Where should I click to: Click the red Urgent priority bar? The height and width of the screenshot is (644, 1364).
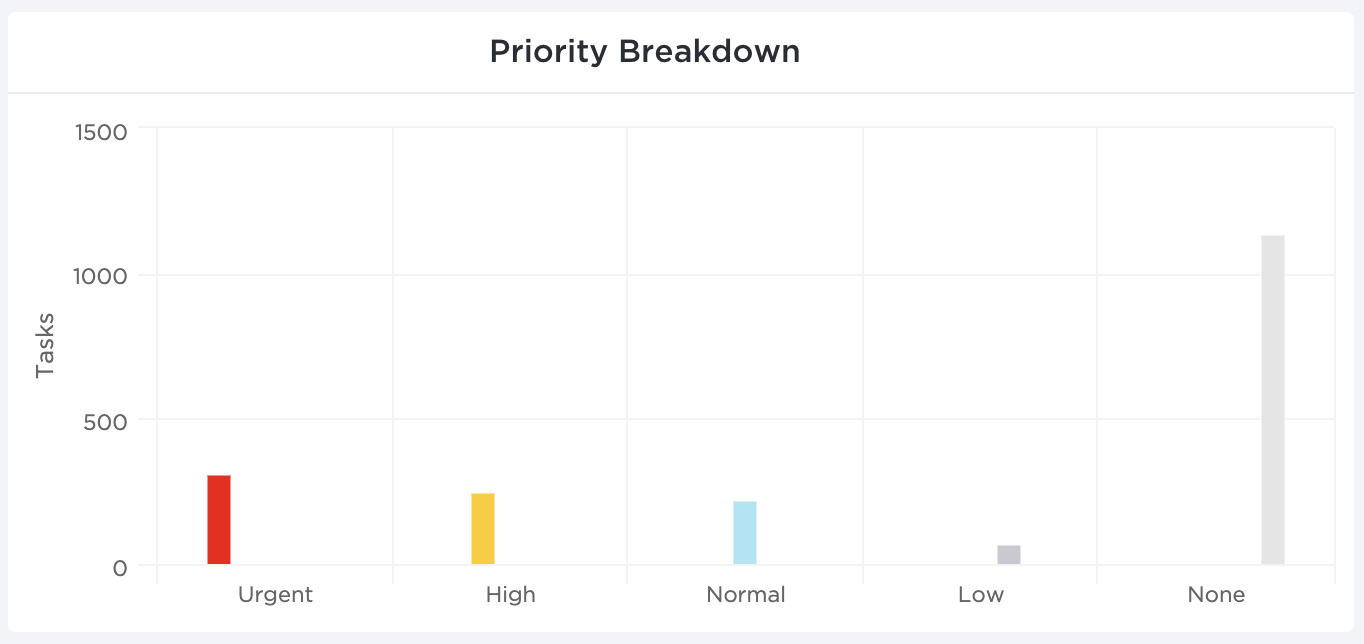click(x=219, y=520)
